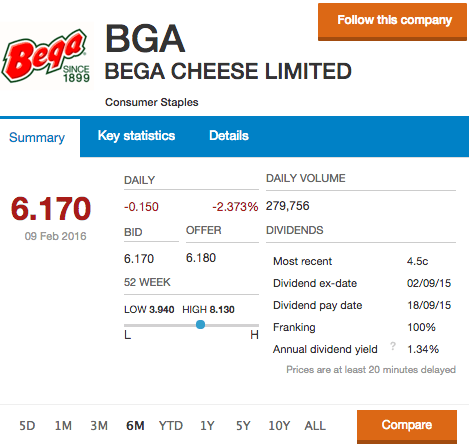This screenshot has height=448, width=469.
Task: Open the annual dividend yield help icon
Action: [393, 346]
